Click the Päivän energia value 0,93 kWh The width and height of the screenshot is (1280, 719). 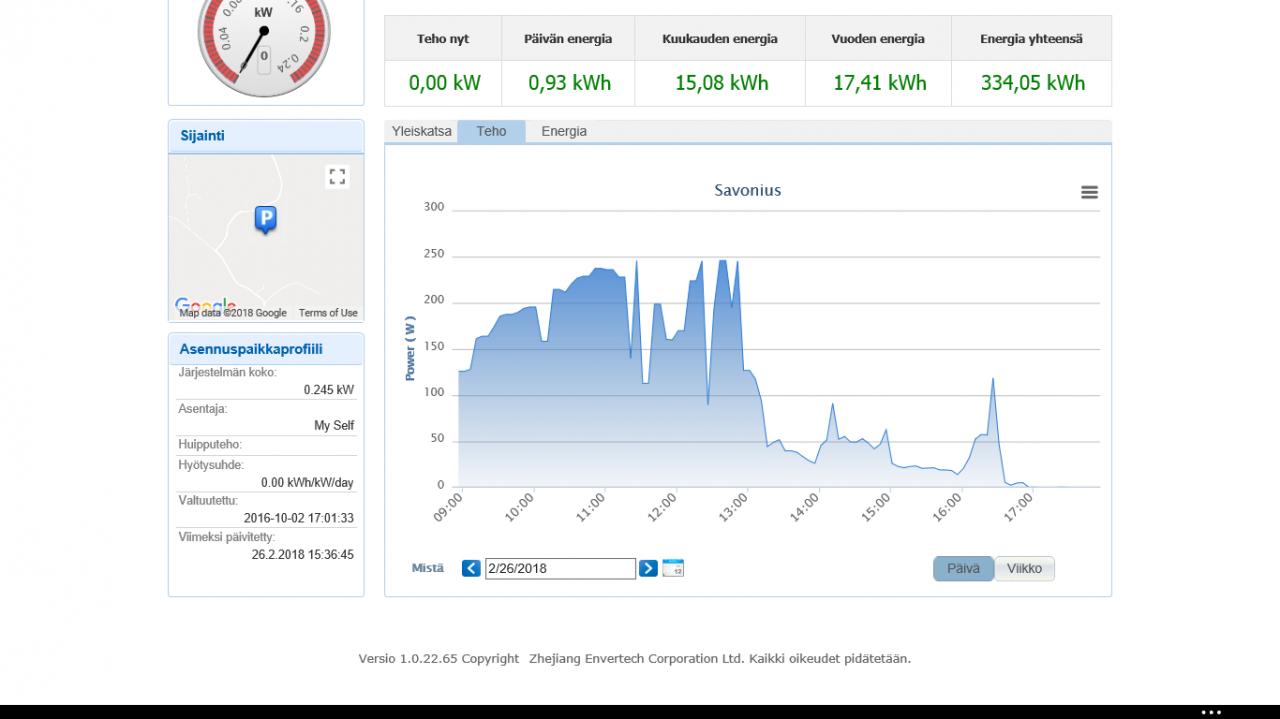[x=569, y=83]
